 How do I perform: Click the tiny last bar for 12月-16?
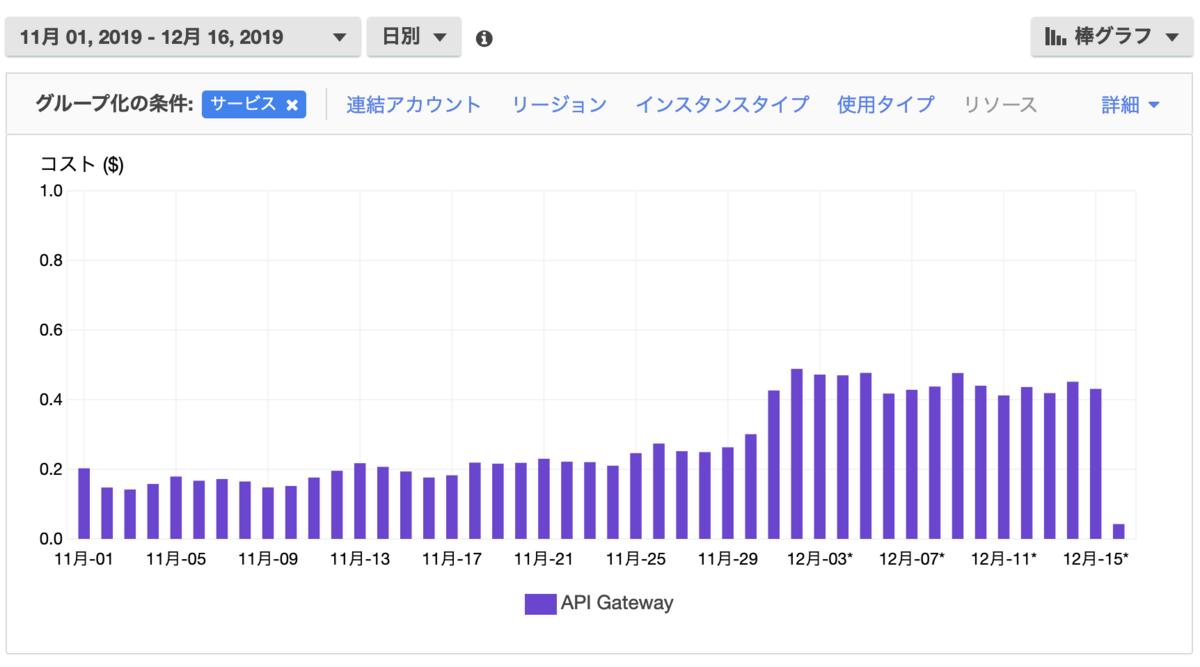point(1118,531)
